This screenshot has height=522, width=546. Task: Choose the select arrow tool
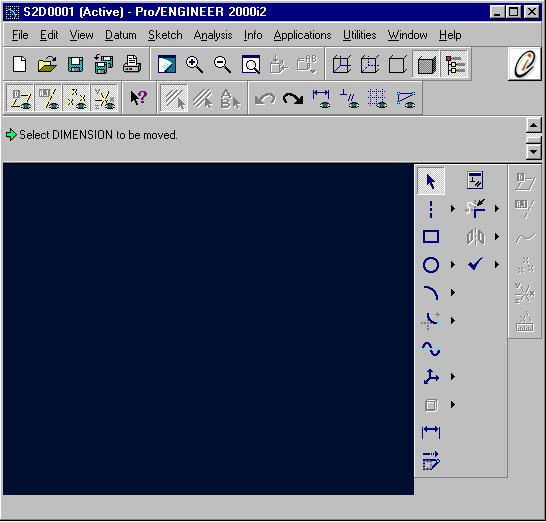pos(431,181)
